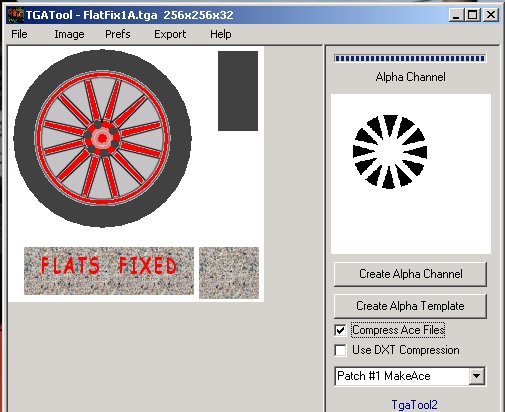Click the Create Alpha Template button

[x=410, y=306]
